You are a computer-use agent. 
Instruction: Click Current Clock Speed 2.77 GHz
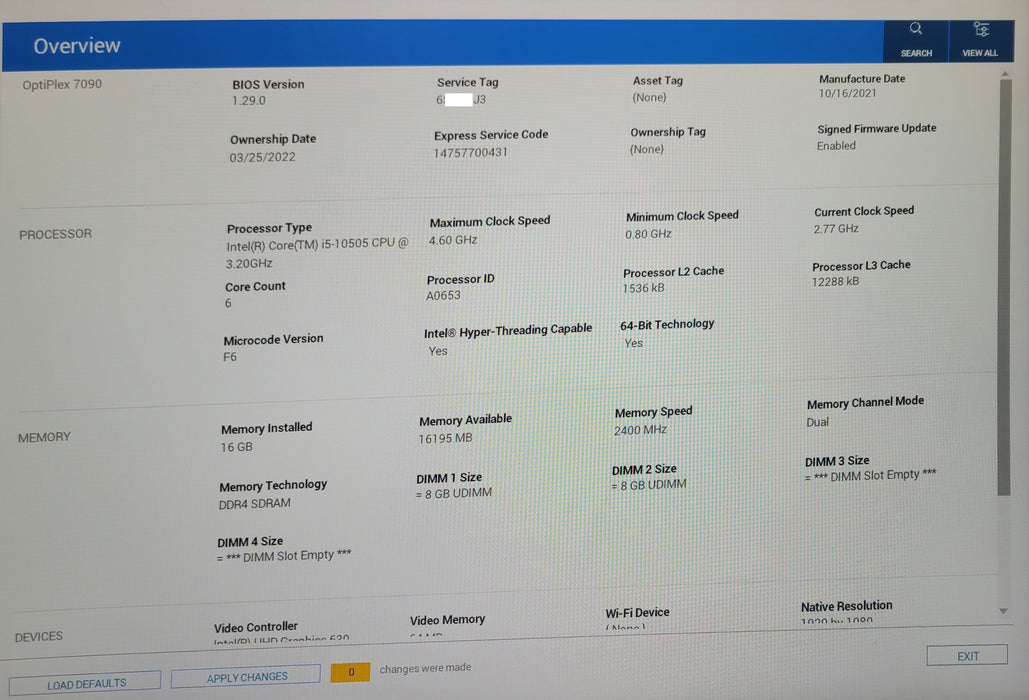click(836, 228)
